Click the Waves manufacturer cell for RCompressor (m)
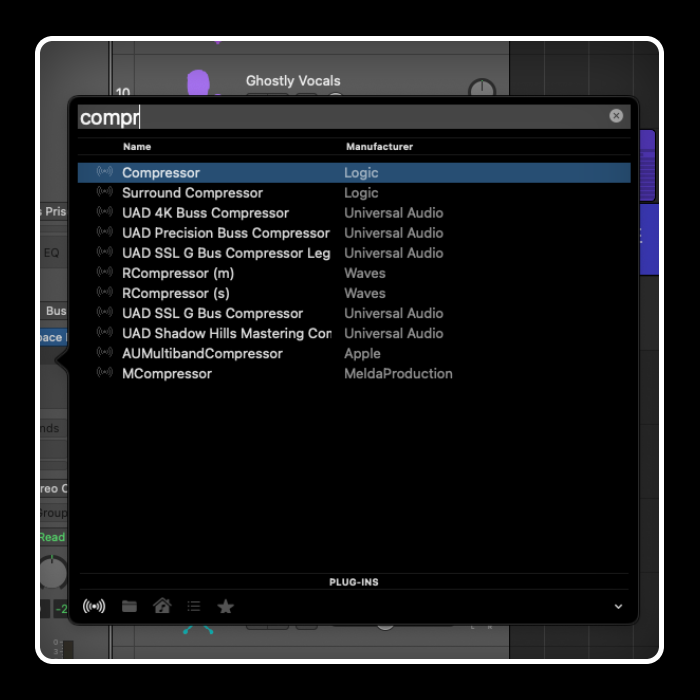This screenshot has height=700, width=700. pyautogui.click(x=365, y=273)
